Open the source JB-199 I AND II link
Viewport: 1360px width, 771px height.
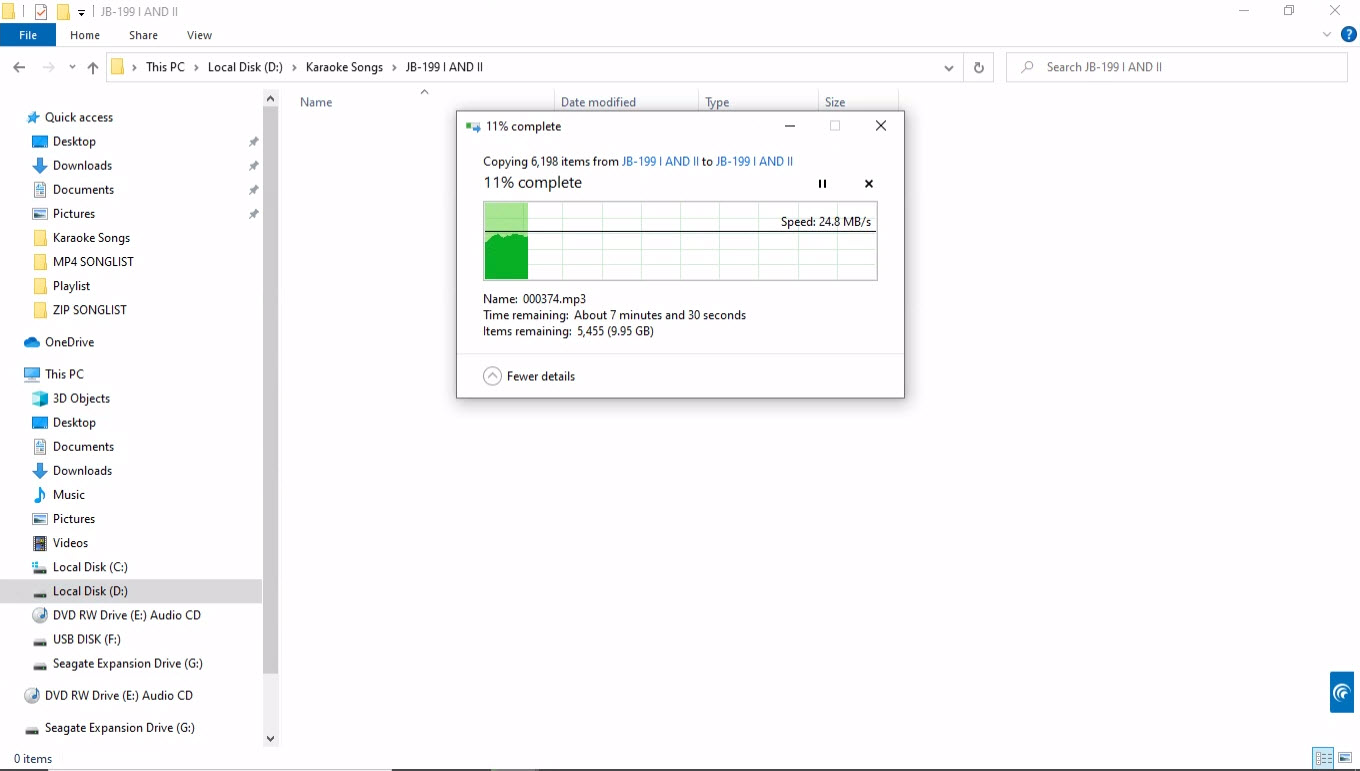[x=660, y=161]
